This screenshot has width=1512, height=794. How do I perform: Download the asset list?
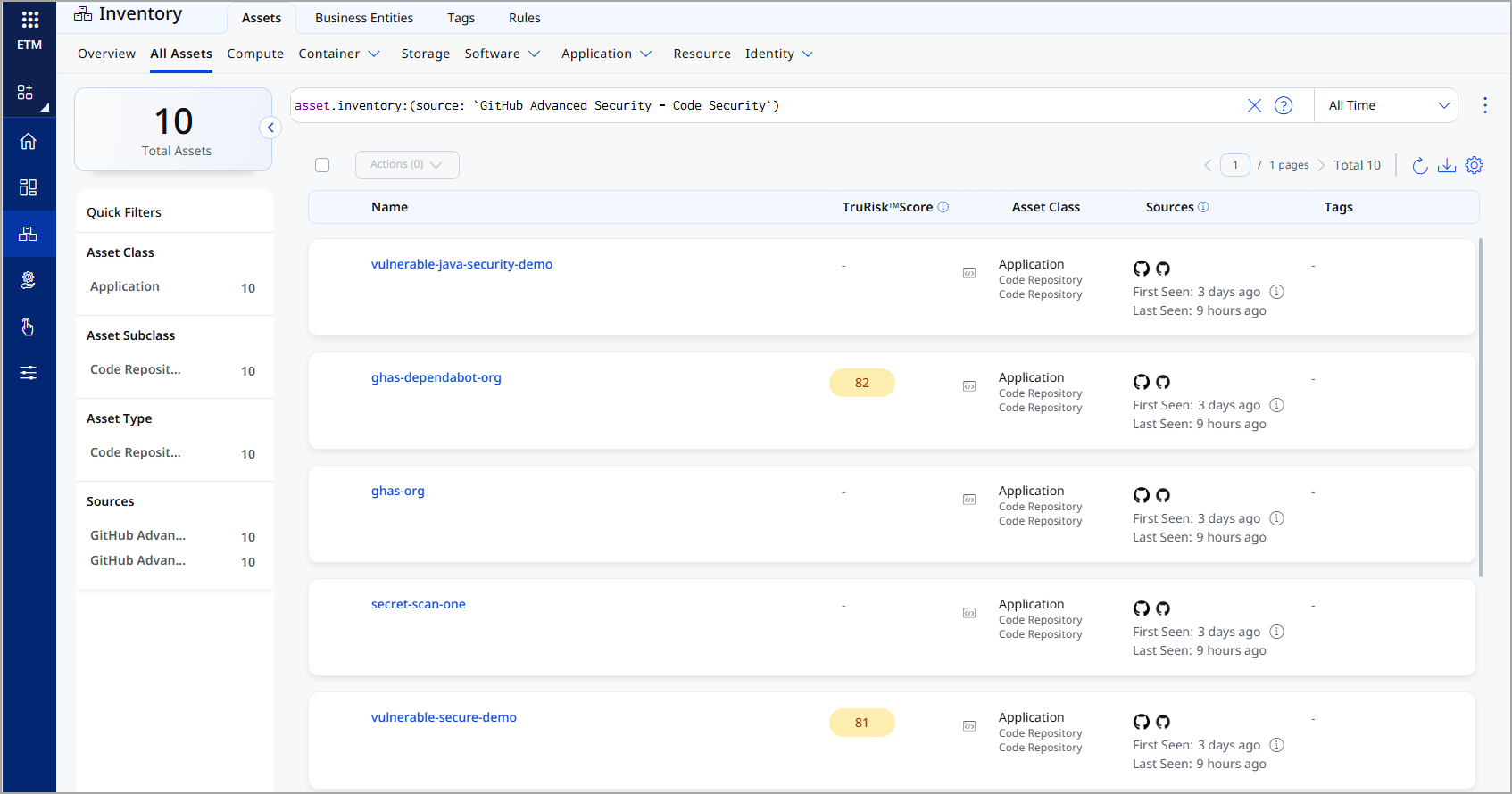[1447, 165]
